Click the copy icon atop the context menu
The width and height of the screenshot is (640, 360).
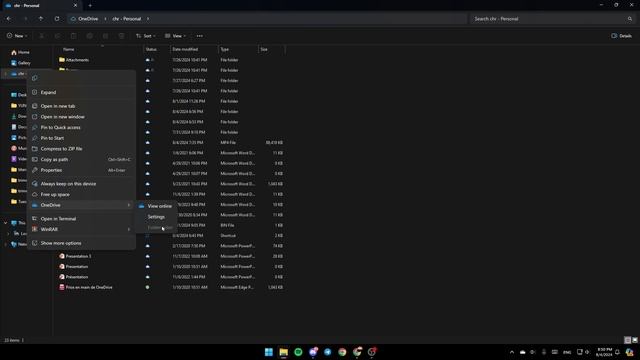pyautogui.click(x=35, y=78)
